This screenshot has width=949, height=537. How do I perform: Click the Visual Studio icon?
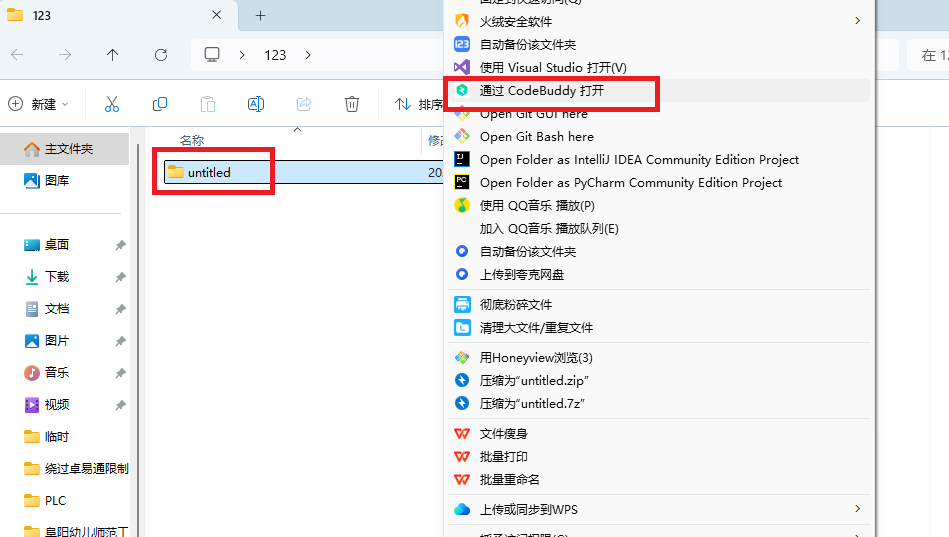click(462, 67)
